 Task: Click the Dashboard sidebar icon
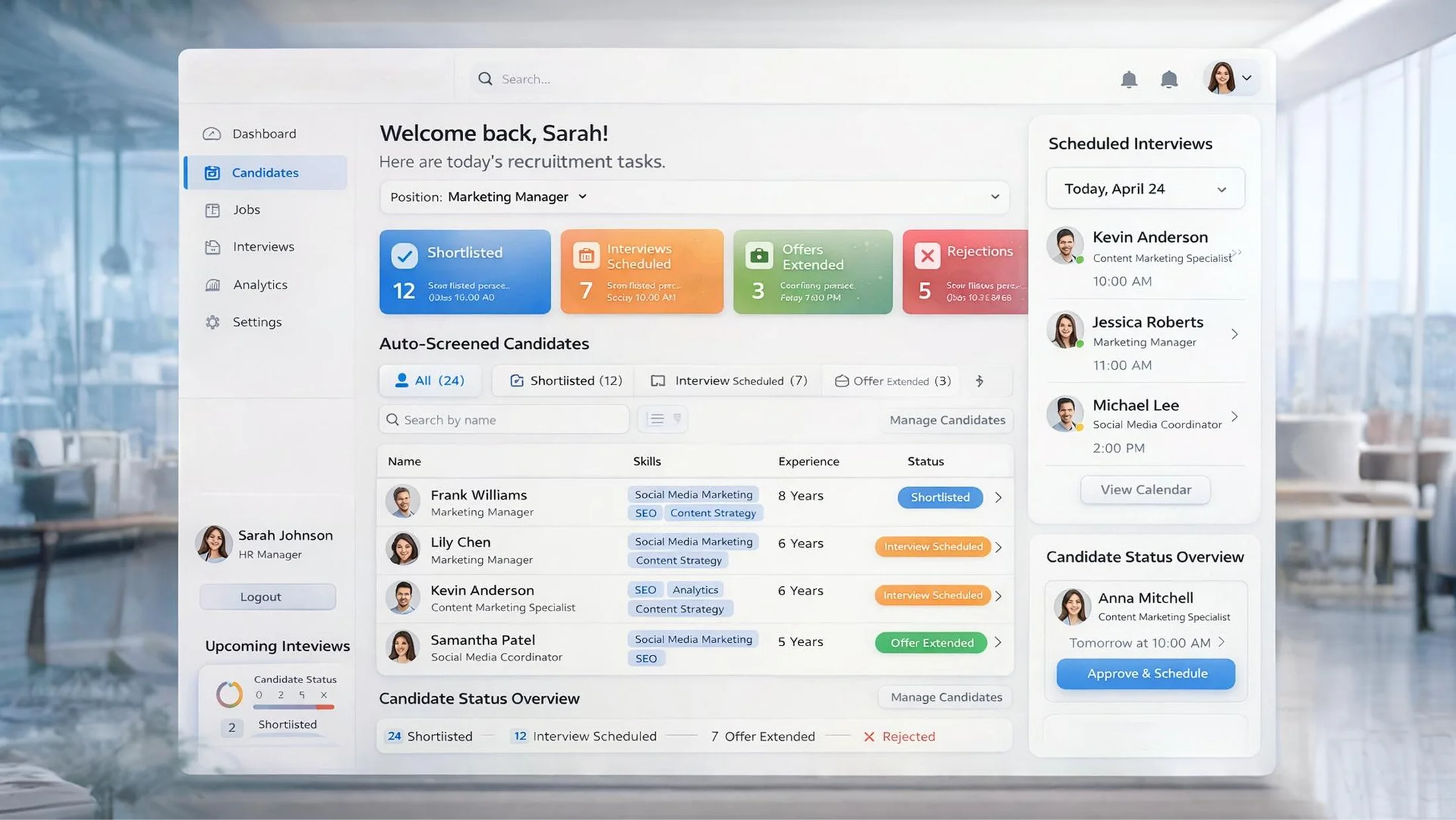coord(211,133)
